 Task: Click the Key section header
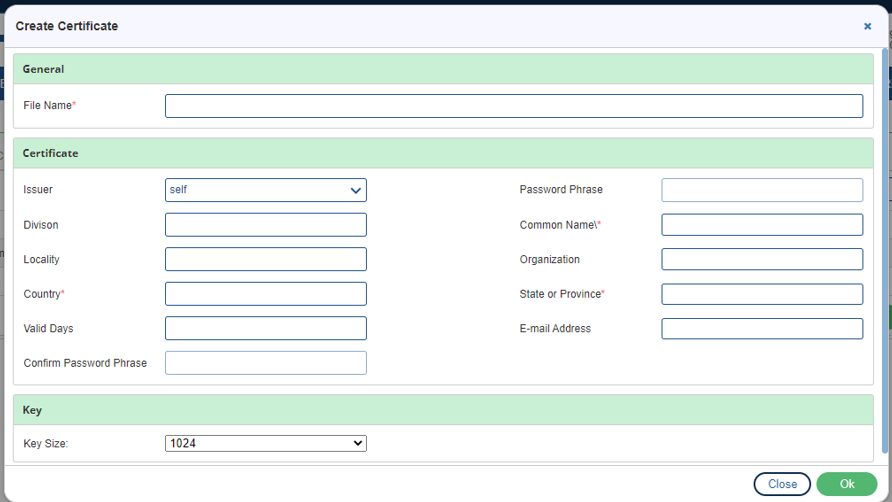443,410
